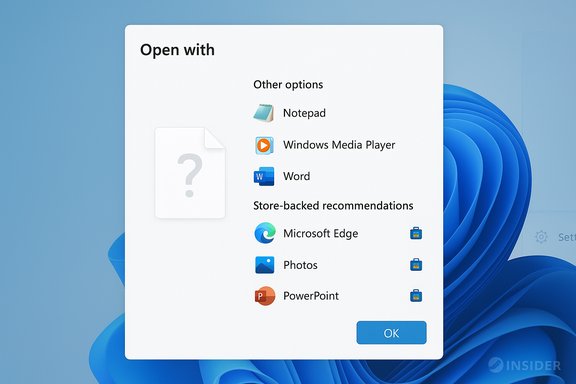
Task: Click the Store-backed recommendations heading
Action: [333, 206]
